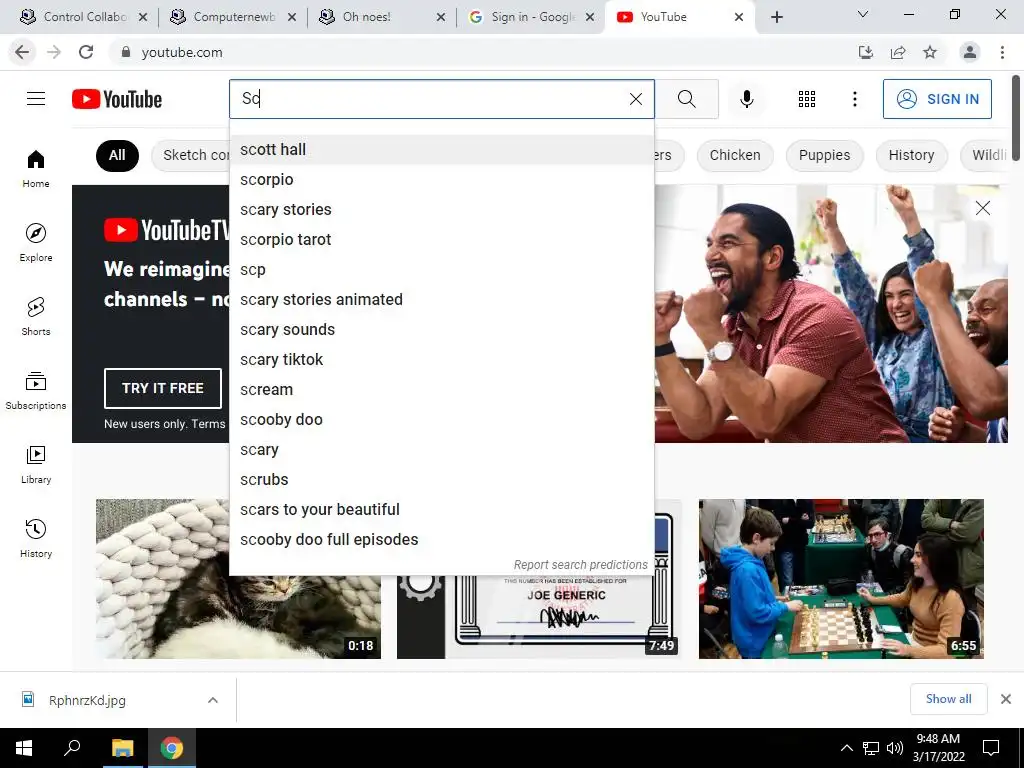Open YouTube settings three-dot menu
Image resolution: width=1024 pixels, height=768 pixels.
click(854, 99)
